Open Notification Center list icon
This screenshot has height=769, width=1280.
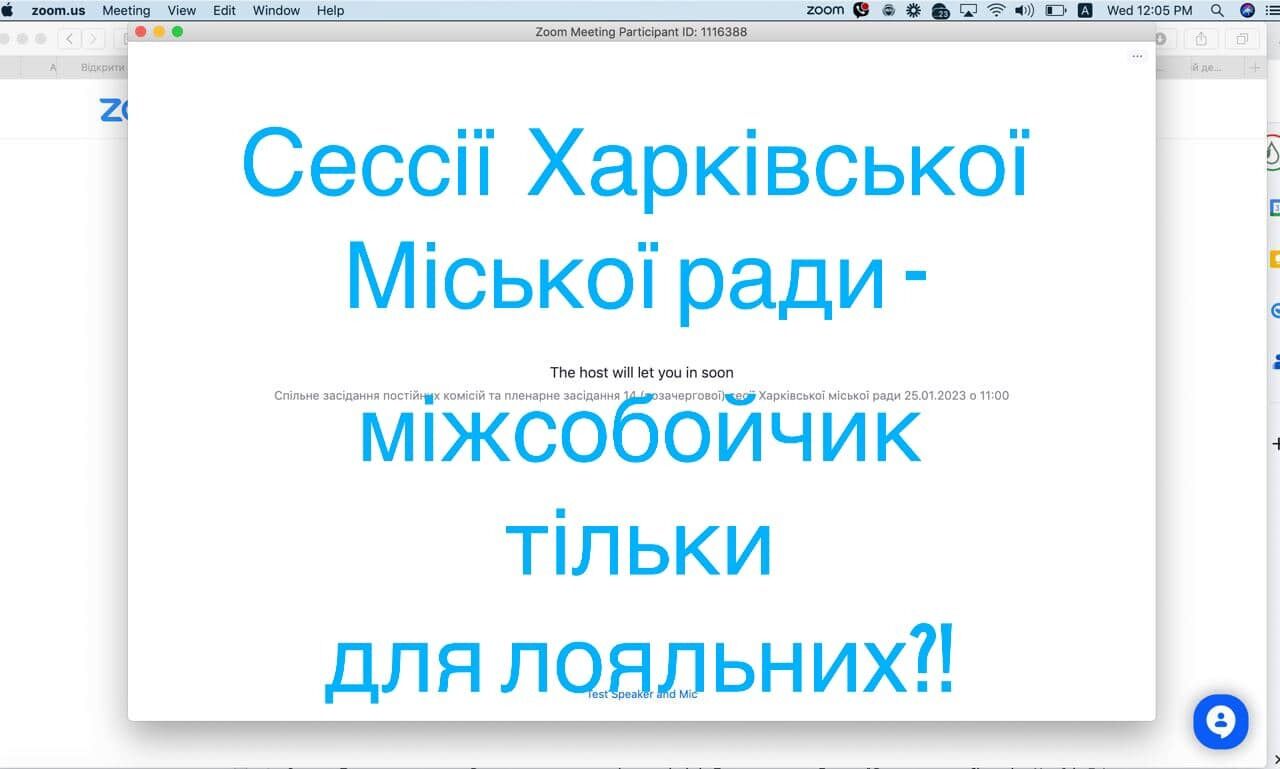(x=1272, y=10)
